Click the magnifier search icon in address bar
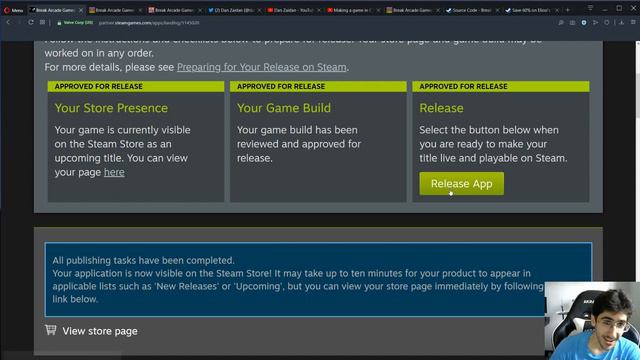 coord(561,23)
